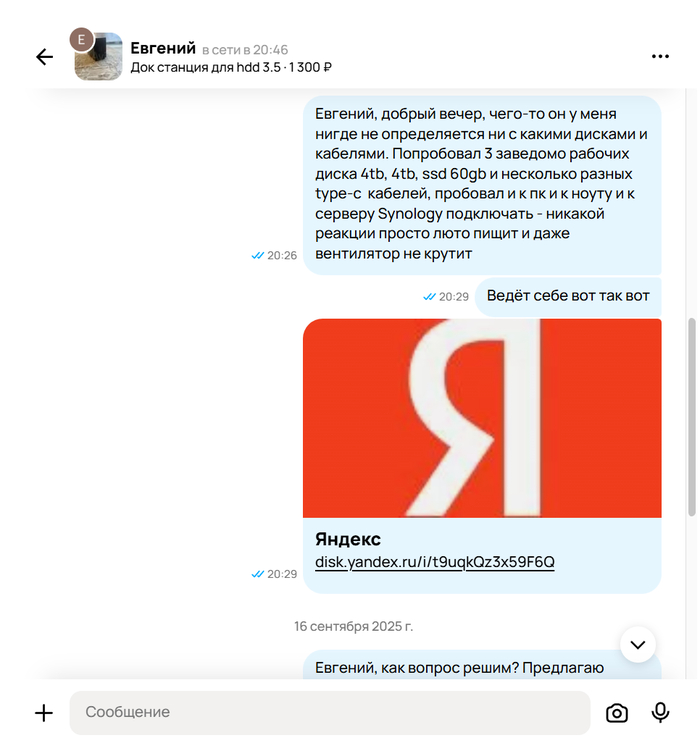Tap the camera icon to send photo
The image size is (700, 751).
[617, 713]
